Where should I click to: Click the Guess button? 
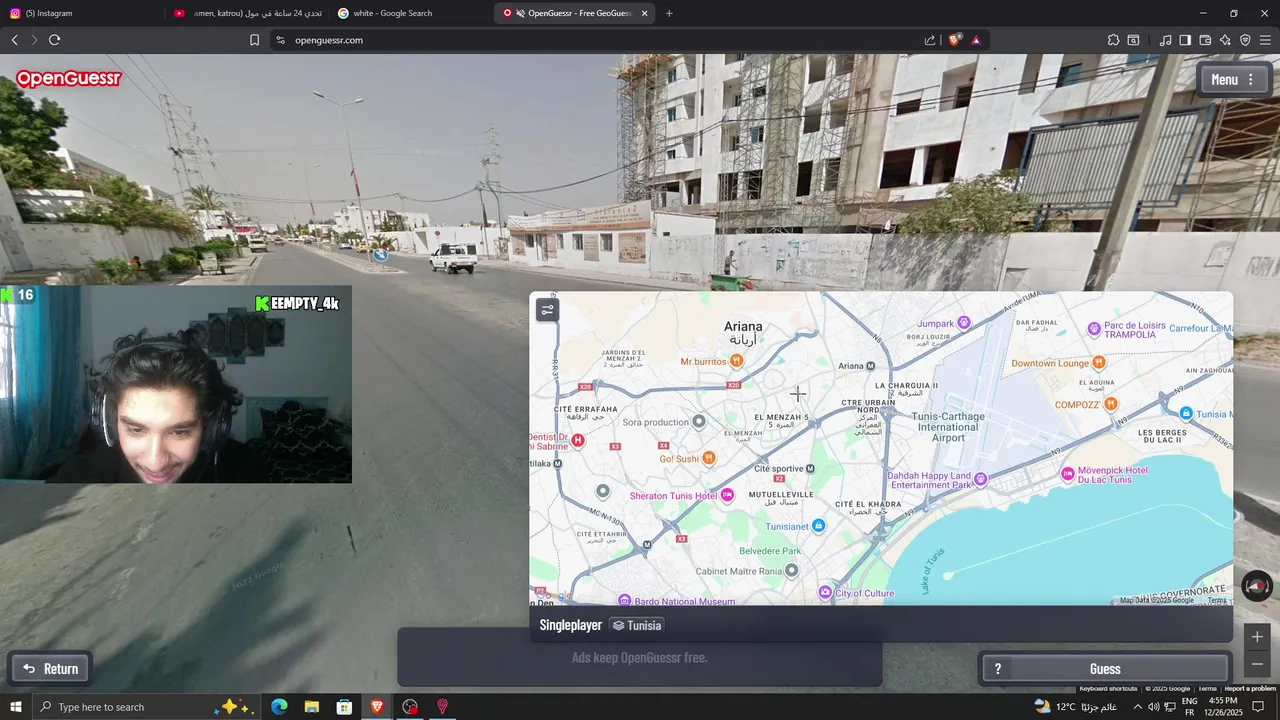(1105, 669)
